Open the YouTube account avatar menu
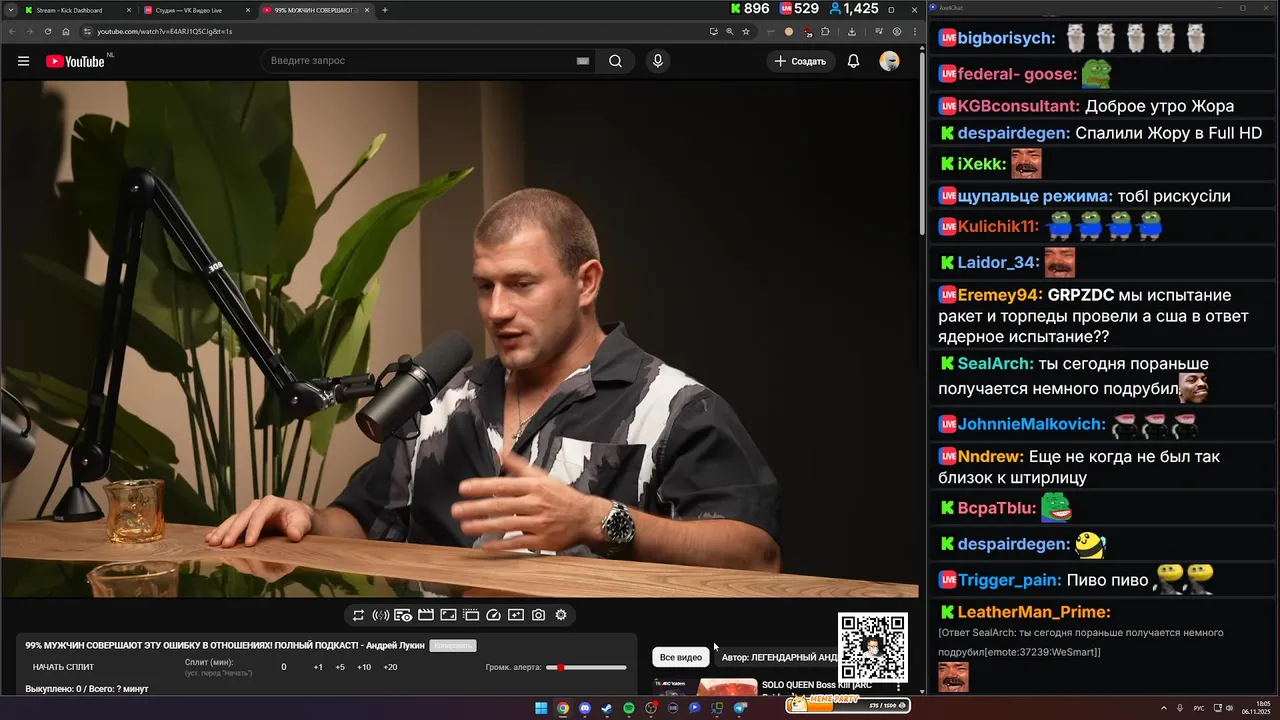 pos(889,61)
